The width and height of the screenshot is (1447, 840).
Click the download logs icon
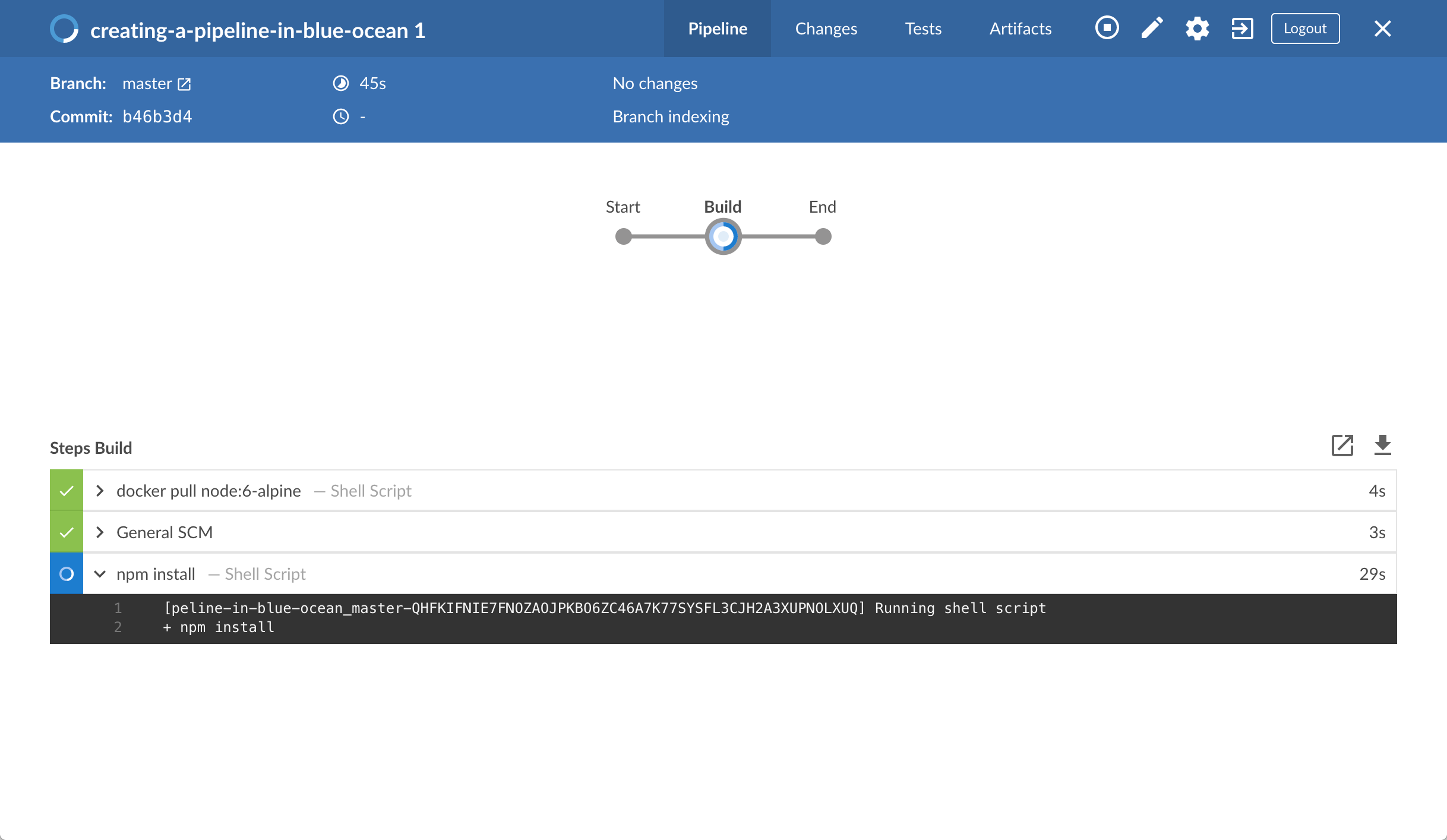(x=1383, y=448)
